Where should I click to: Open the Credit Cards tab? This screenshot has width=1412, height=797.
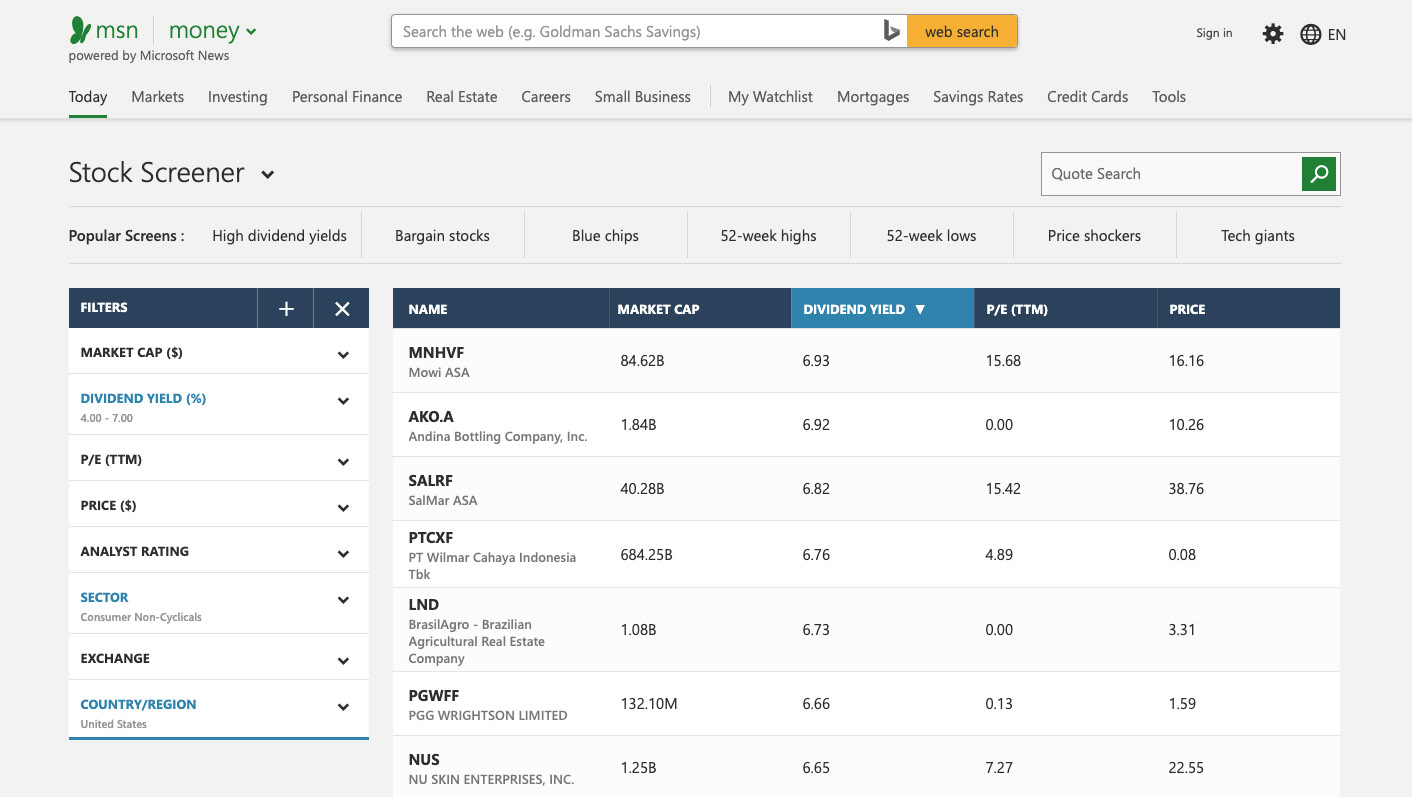1087,97
